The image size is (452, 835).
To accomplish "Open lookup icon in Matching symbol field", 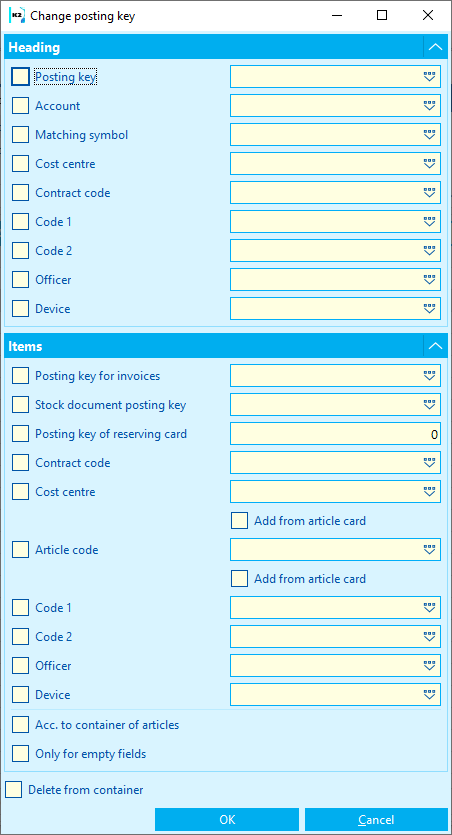I will click(x=430, y=135).
